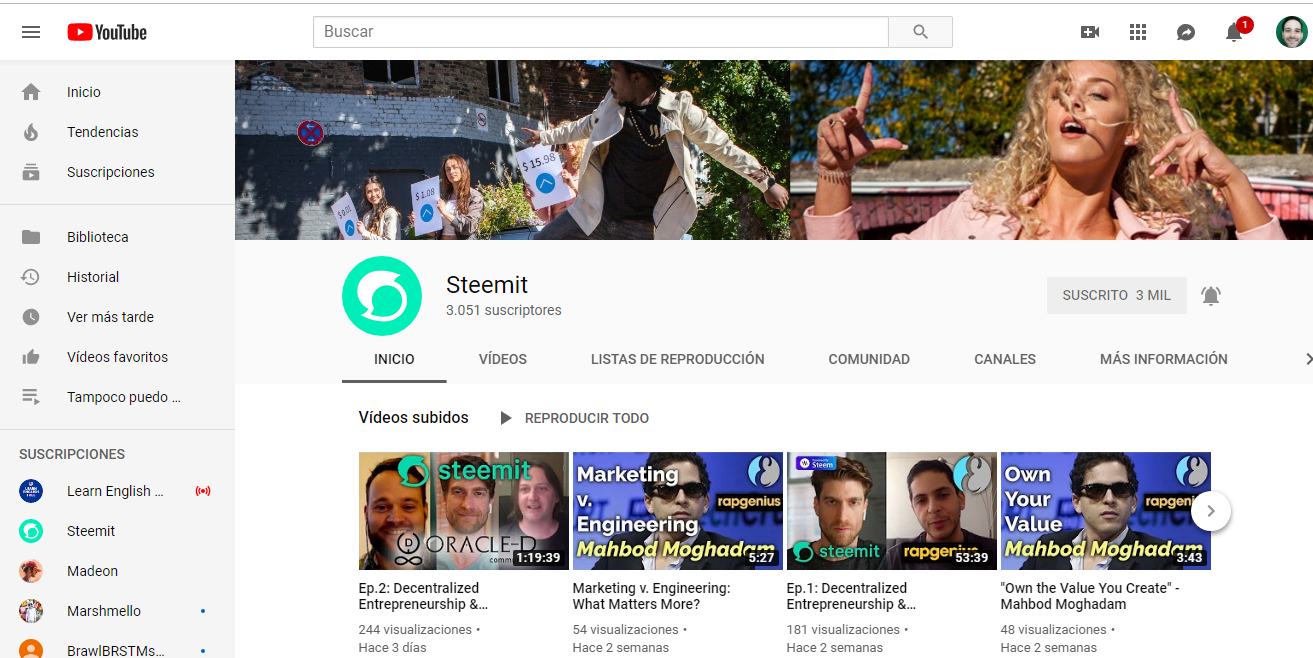This screenshot has width=1313, height=658.
Task: Open Tendencias in the sidebar
Action: click(117, 132)
